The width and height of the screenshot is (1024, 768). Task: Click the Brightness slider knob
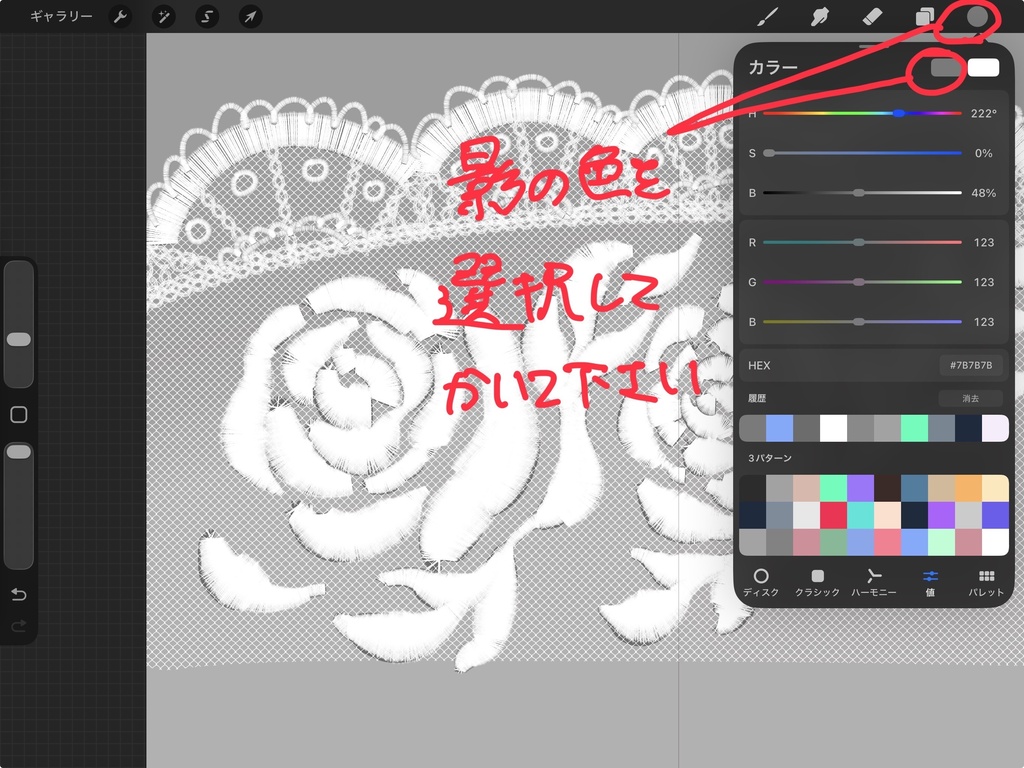859,193
